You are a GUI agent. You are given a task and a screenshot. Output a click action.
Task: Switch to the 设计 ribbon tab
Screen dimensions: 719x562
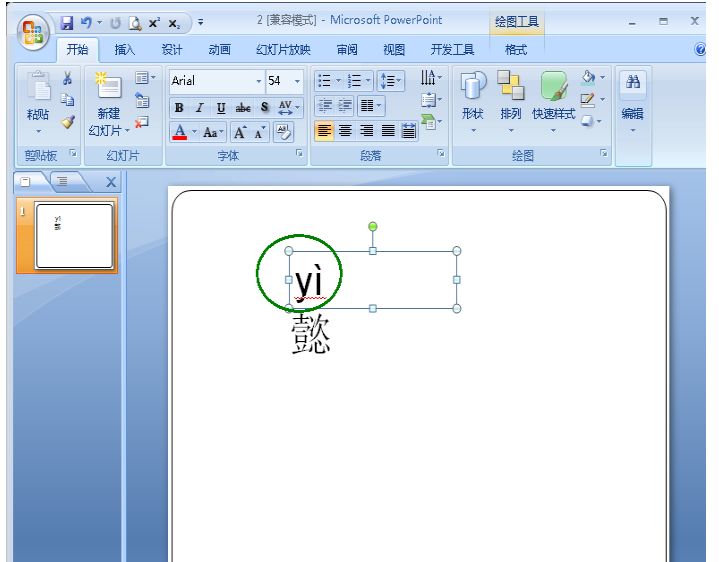172,50
